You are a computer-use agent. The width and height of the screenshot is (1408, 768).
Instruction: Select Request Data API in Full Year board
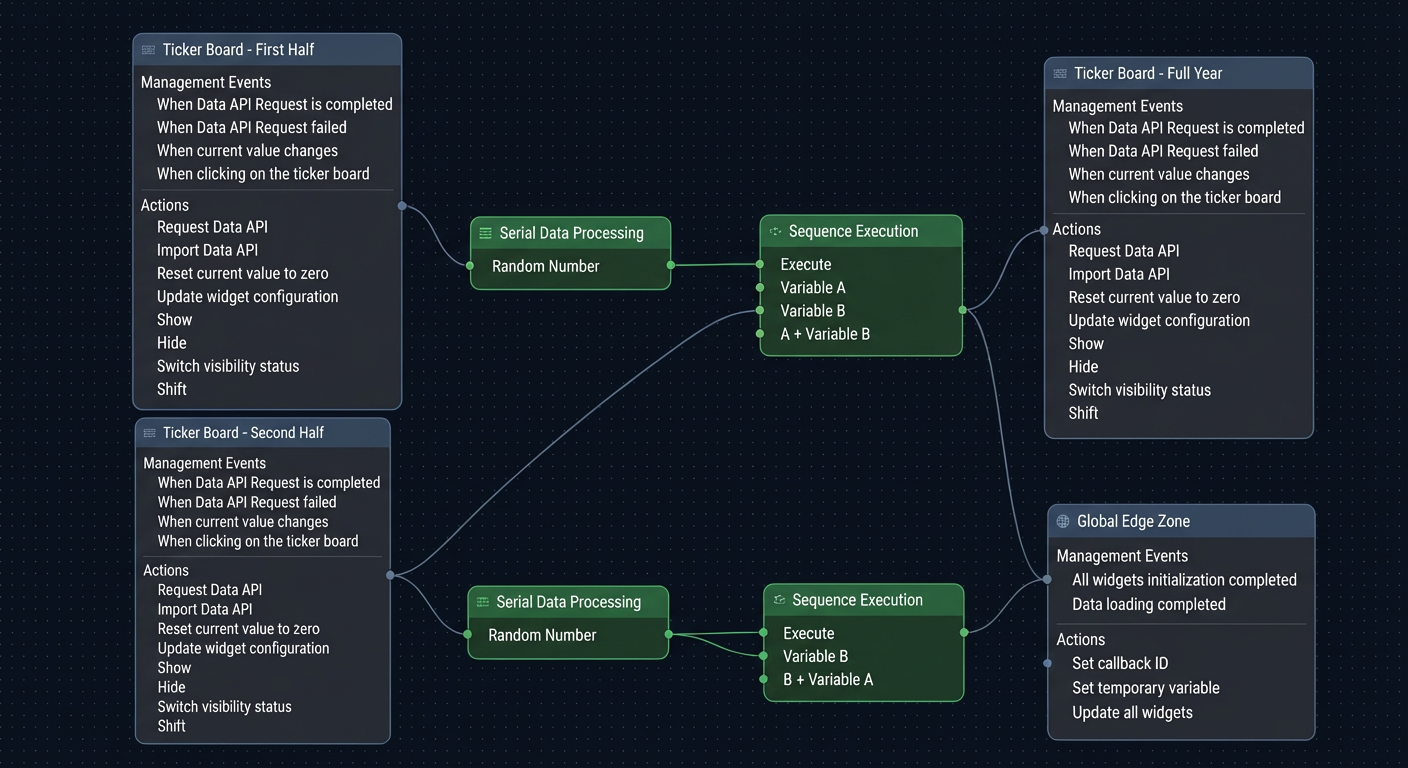1124,251
